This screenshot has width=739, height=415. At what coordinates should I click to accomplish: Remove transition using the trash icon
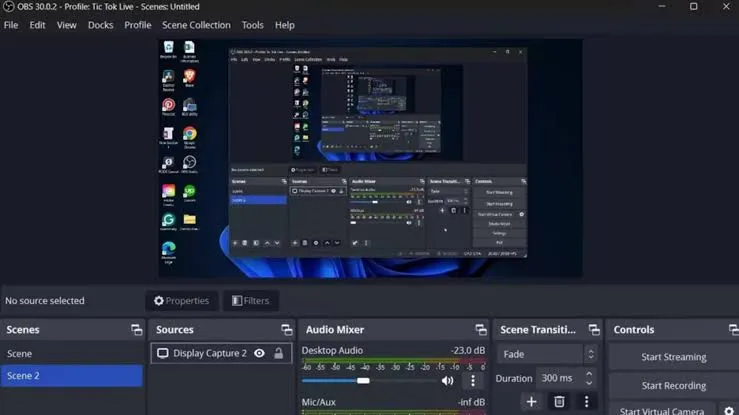pyautogui.click(x=559, y=402)
